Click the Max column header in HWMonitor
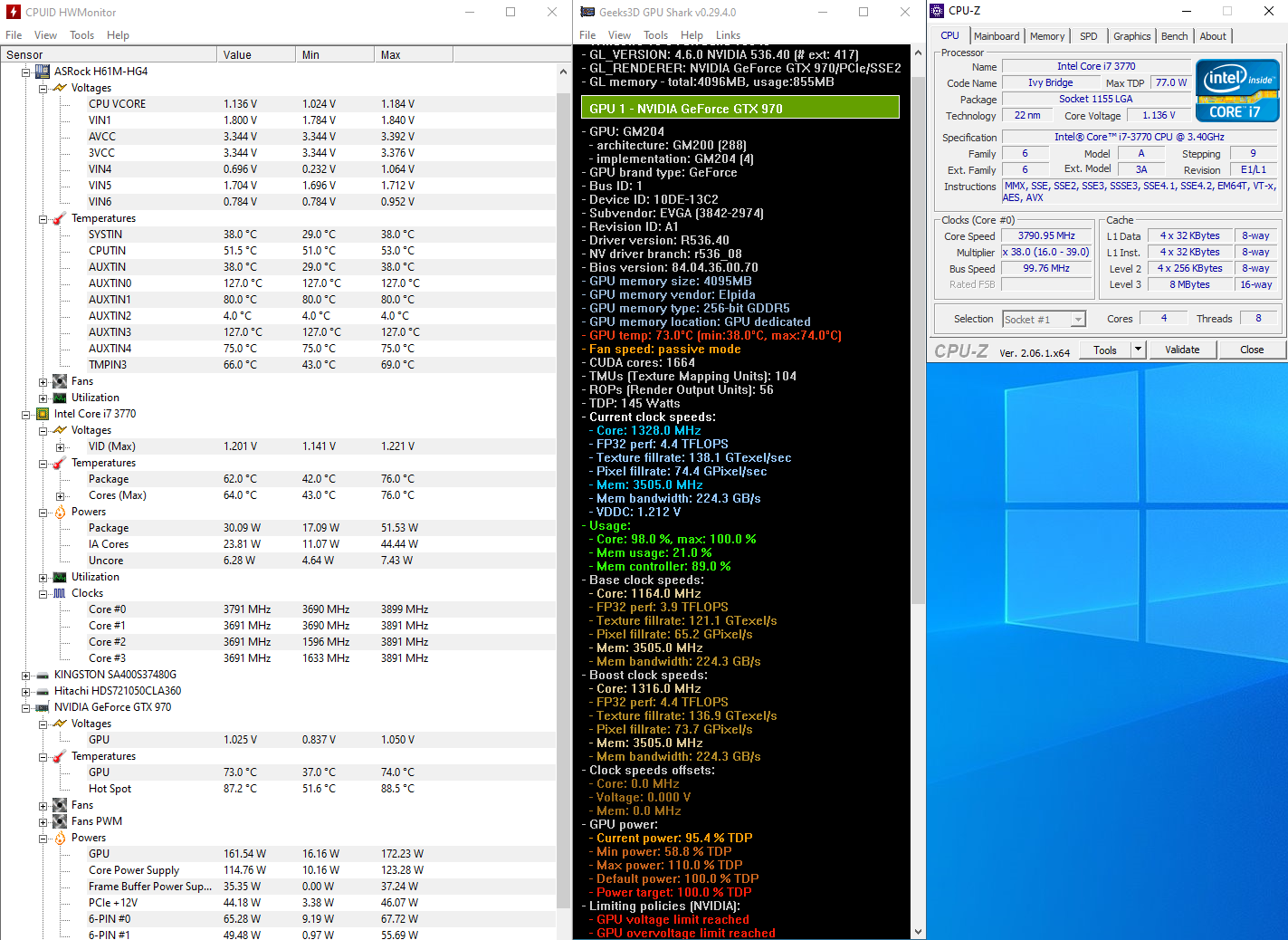The width and height of the screenshot is (1288, 940). (x=414, y=54)
